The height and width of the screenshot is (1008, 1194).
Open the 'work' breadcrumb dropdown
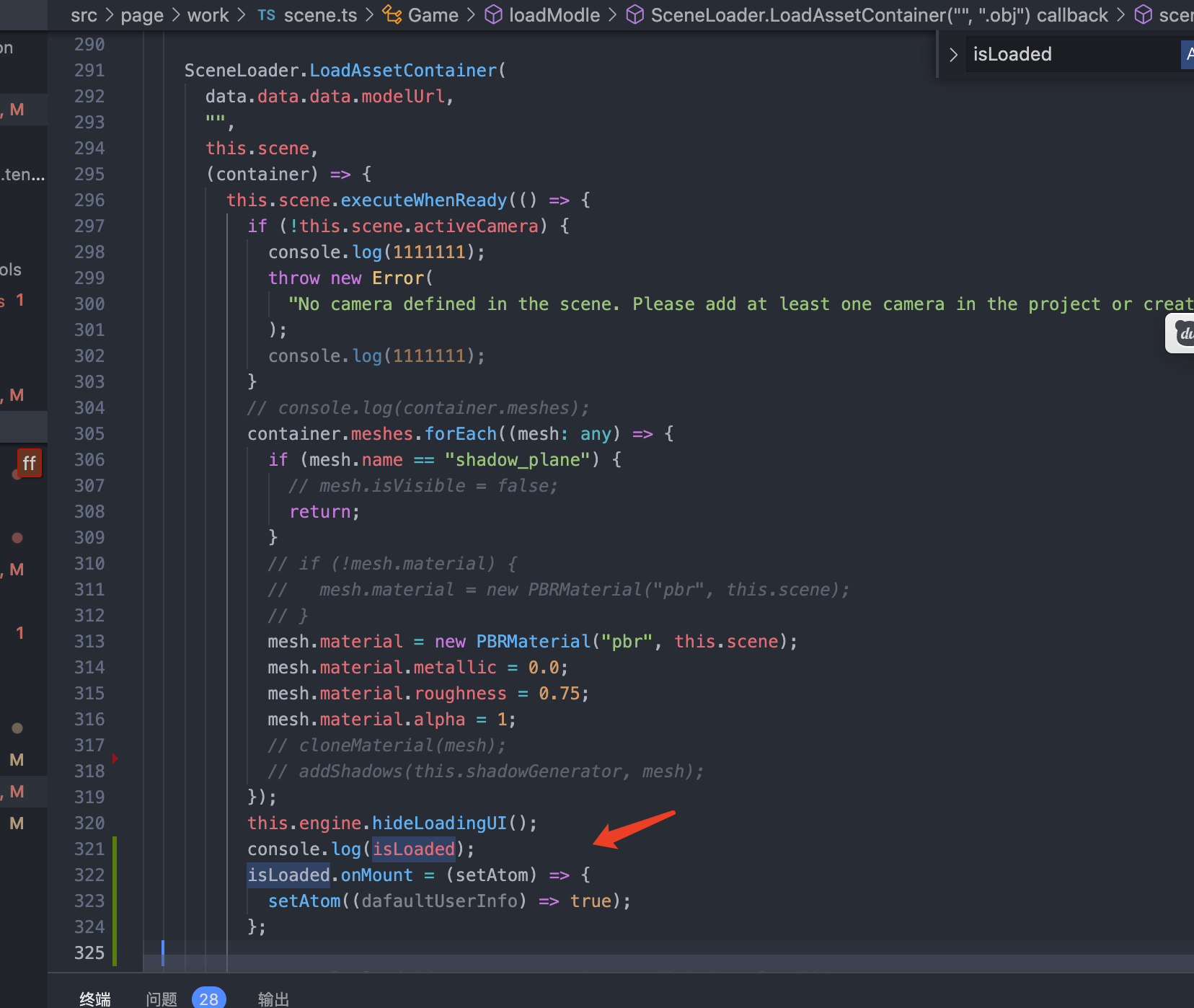(208, 14)
